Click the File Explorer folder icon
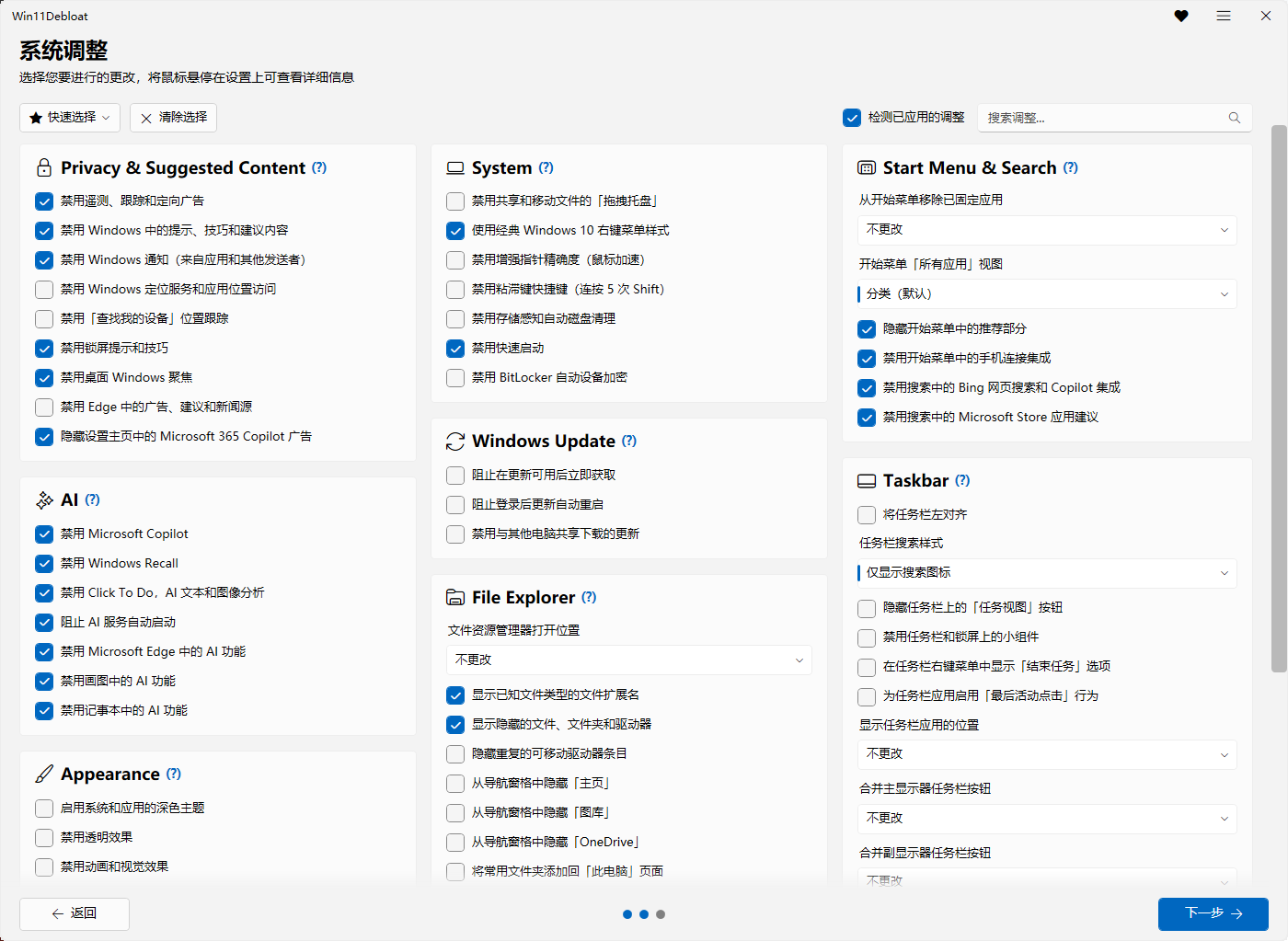The height and width of the screenshot is (941, 1288). coord(455,598)
